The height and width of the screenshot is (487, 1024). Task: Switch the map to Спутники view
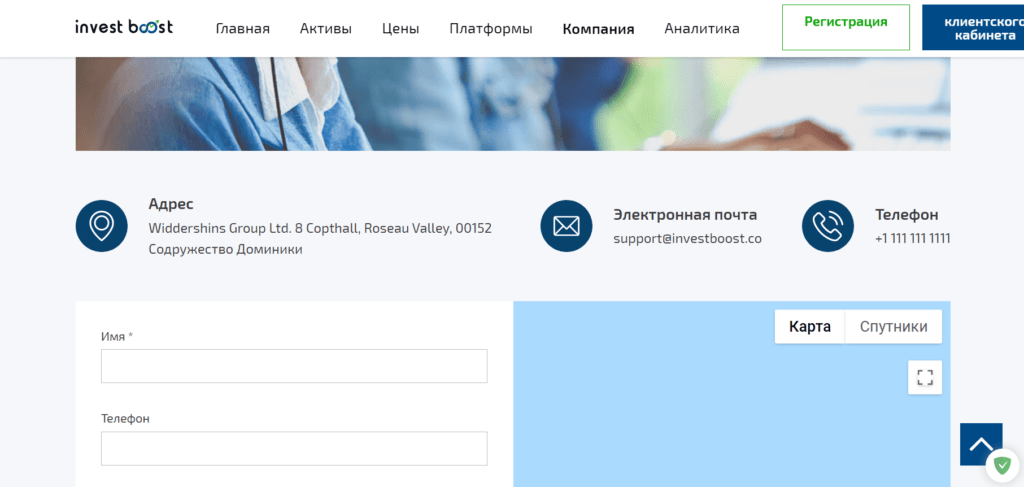pyautogui.click(x=893, y=326)
